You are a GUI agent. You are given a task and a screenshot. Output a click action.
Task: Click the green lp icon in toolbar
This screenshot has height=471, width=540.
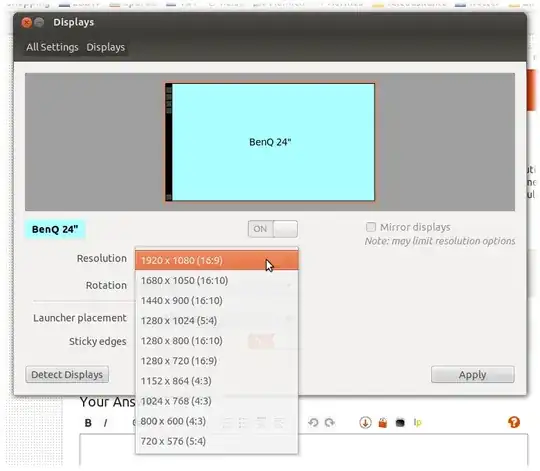pos(417,422)
